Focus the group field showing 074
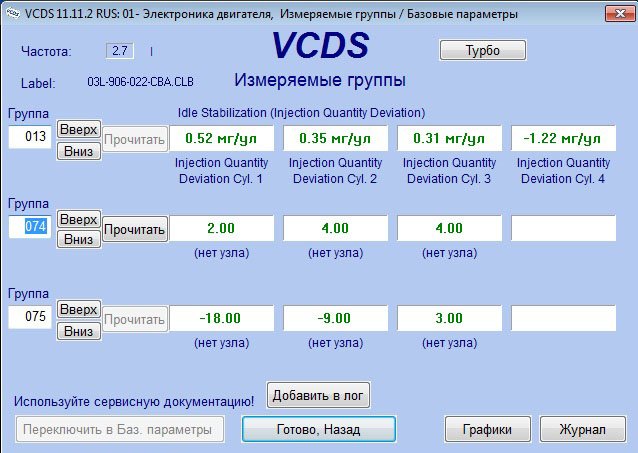The width and height of the screenshot is (638, 453). click(x=30, y=227)
